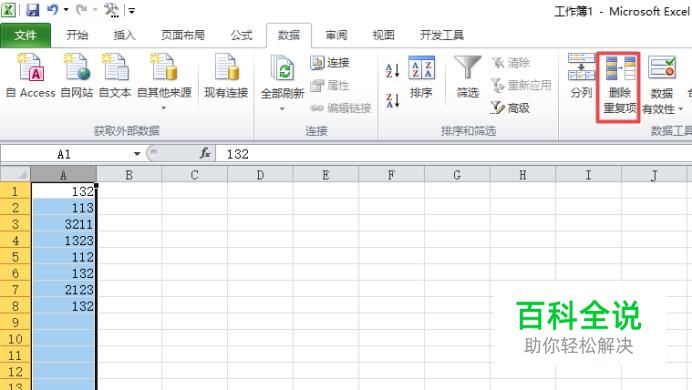Switch to the 视图 (View) tab
This screenshot has width=692, height=390.
pos(384,35)
